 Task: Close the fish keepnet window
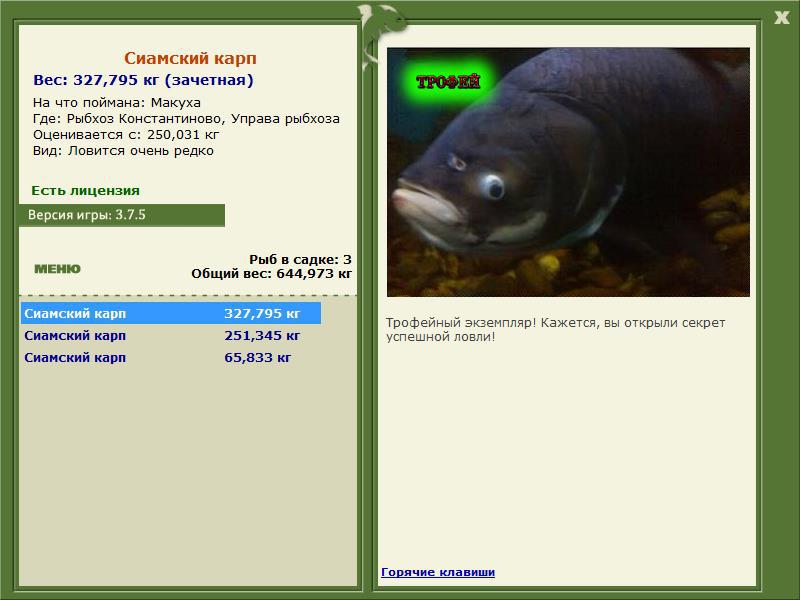(x=782, y=18)
